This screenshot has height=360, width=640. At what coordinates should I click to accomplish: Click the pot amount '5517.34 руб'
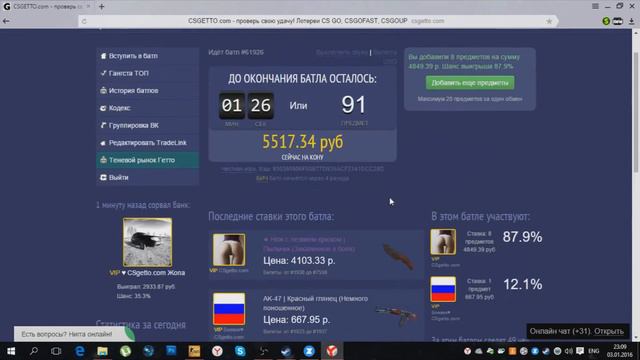coord(302,142)
